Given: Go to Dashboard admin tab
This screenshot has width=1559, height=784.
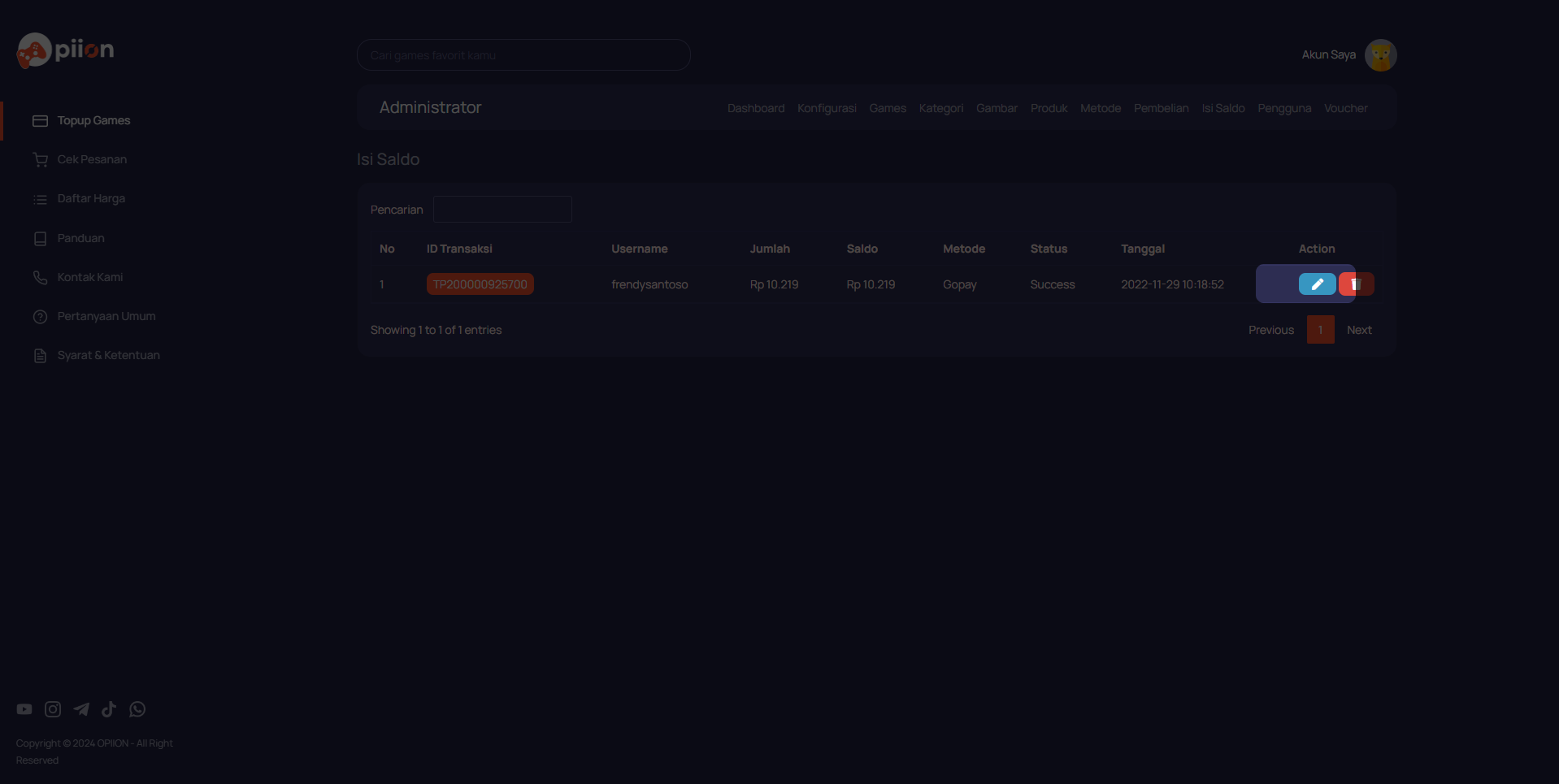Looking at the screenshot, I should 756,108.
